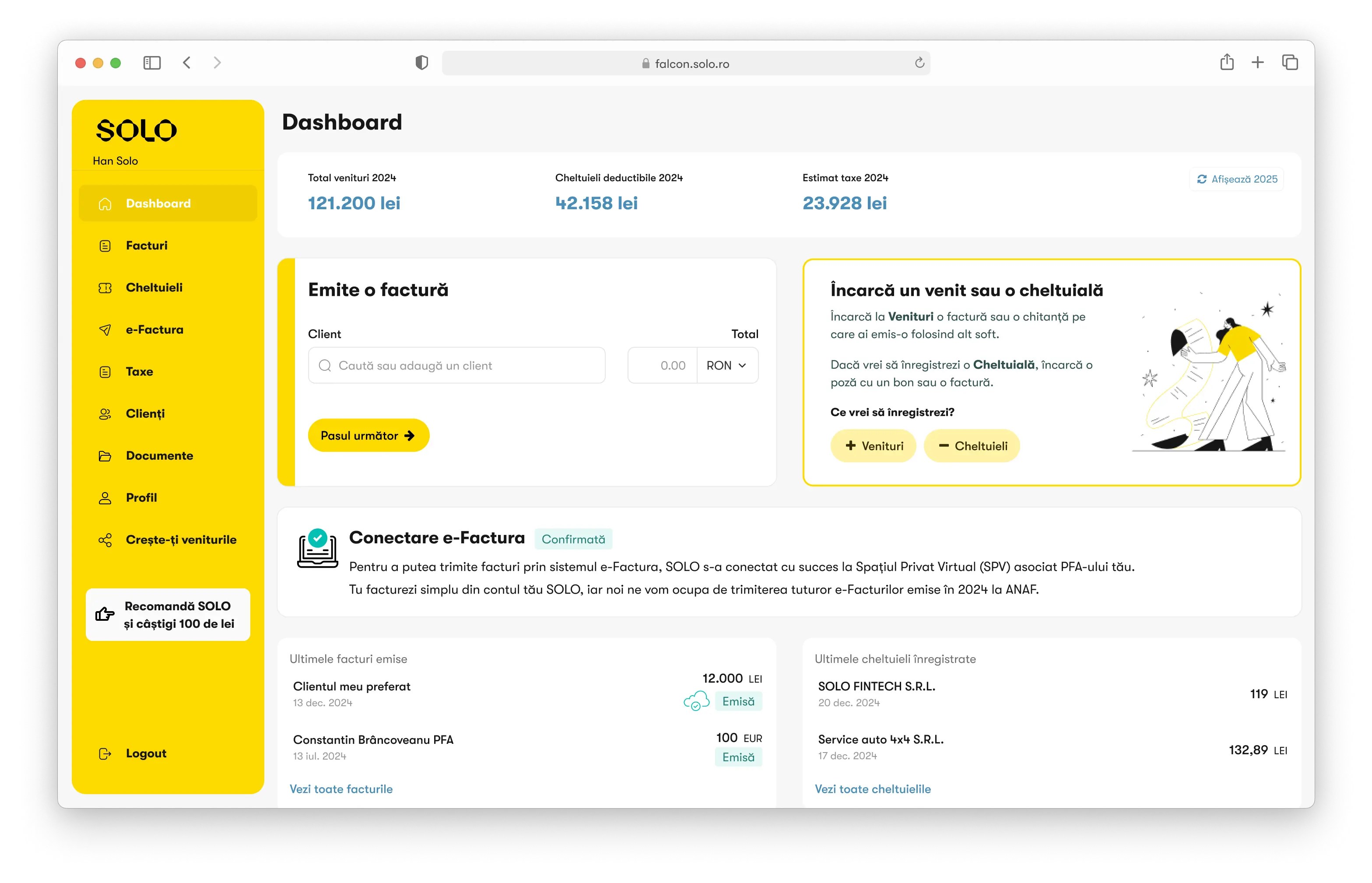
Task: Click the Total venituri 121.200 lei value
Action: (x=354, y=204)
